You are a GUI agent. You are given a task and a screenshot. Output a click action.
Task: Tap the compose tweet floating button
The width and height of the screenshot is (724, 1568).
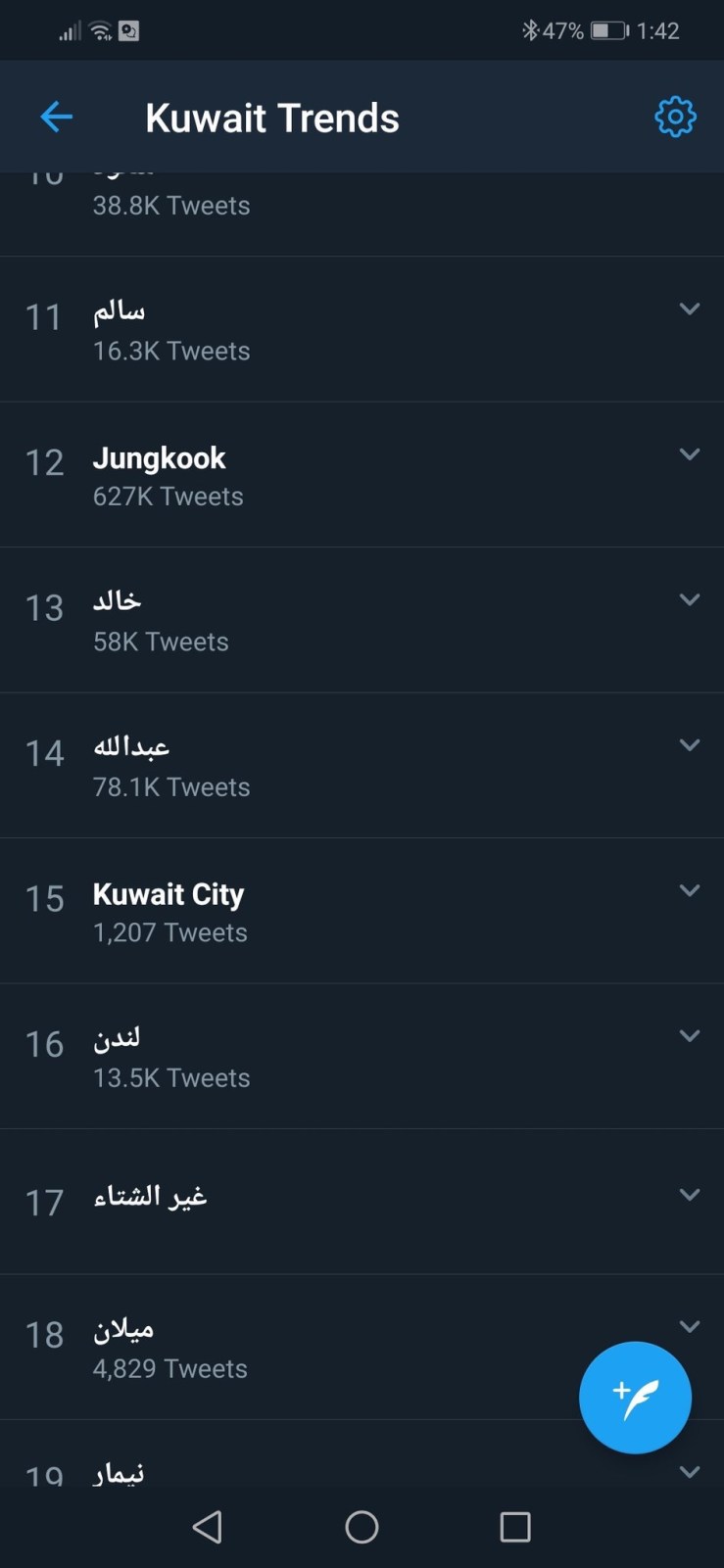[635, 1397]
